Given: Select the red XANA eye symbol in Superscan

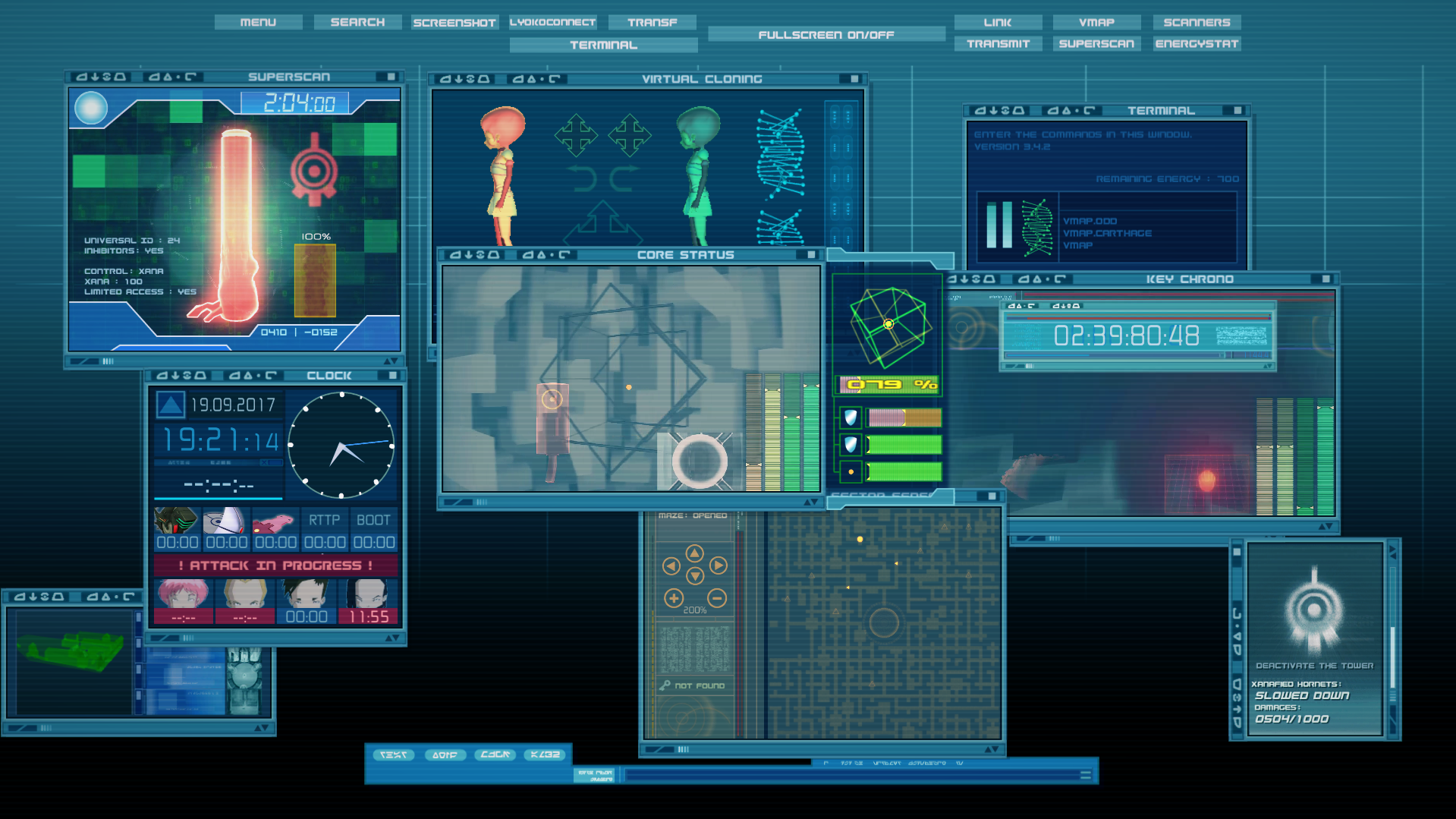Looking at the screenshot, I should tap(313, 170).
